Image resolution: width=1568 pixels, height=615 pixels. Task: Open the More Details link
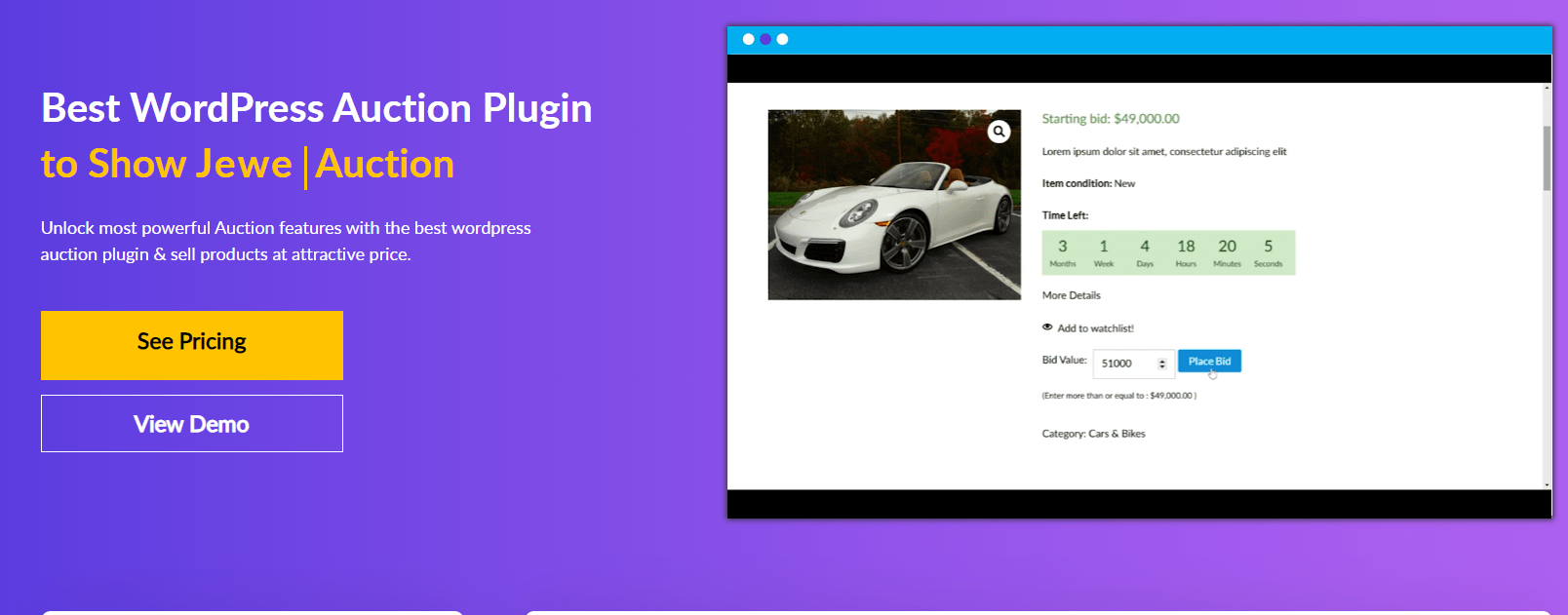click(1071, 295)
